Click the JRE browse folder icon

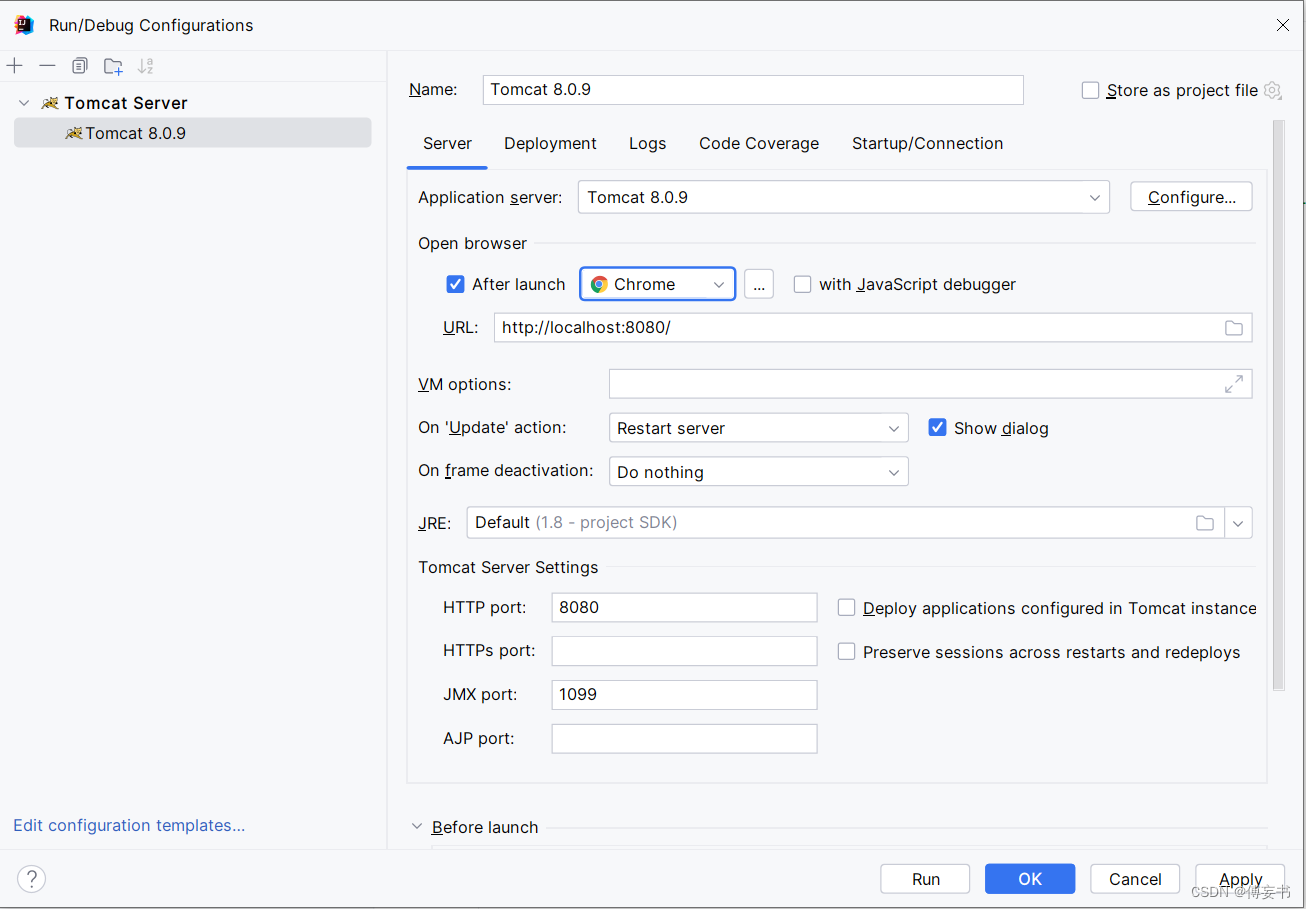1205,523
